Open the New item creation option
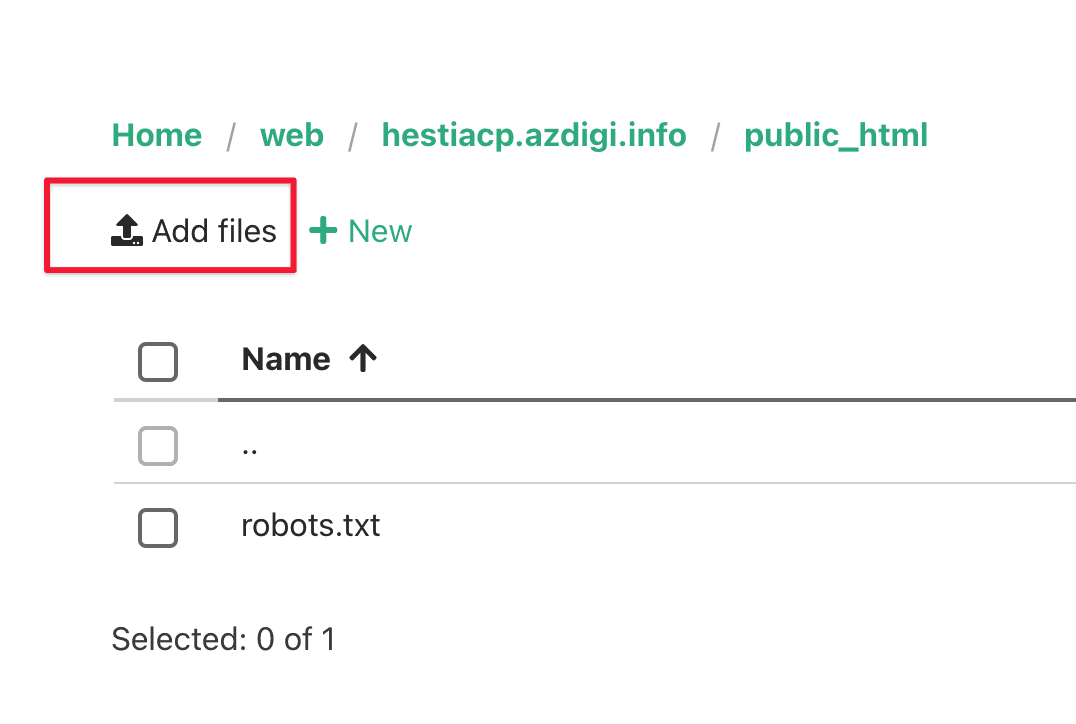Viewport: 1076px width, 724px height. click(360, 230)
